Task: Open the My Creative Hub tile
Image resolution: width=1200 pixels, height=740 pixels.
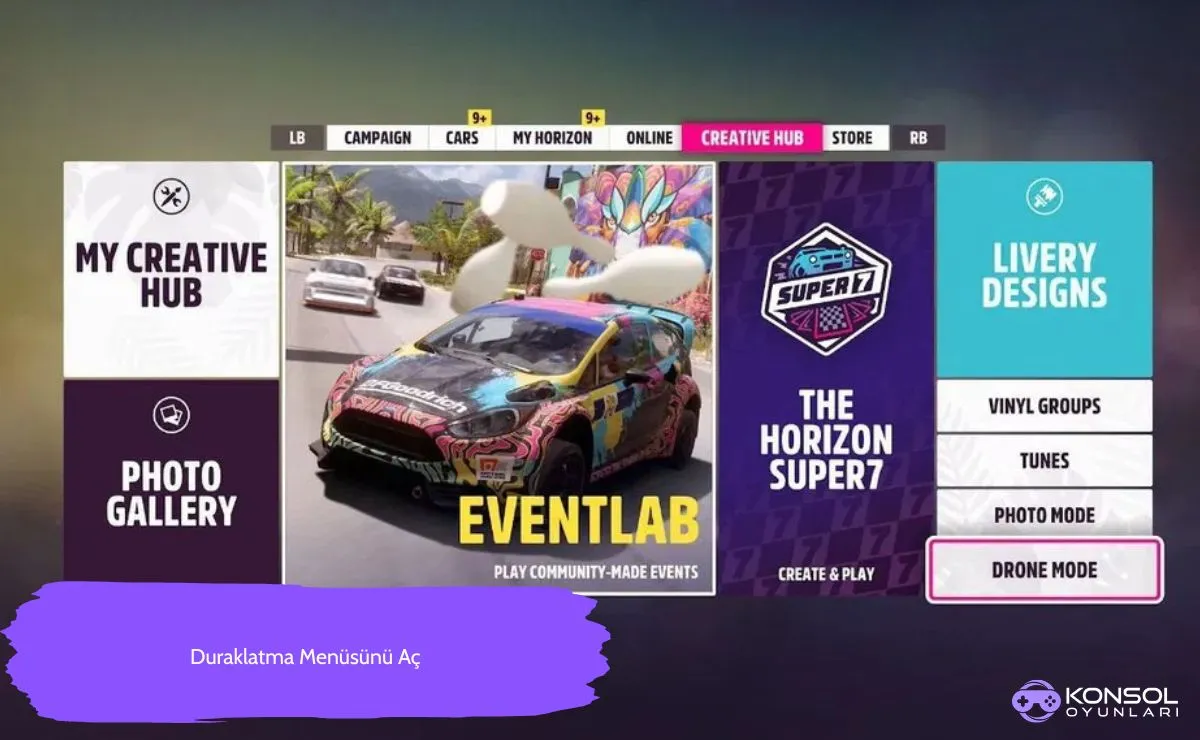Action: pyautogui.click(x=171, y=269)
